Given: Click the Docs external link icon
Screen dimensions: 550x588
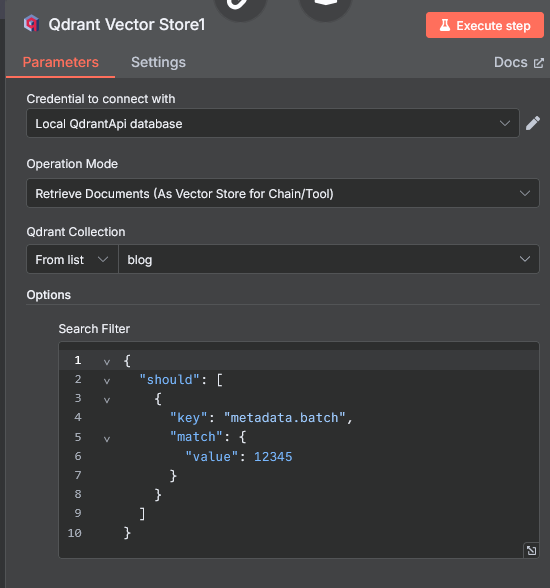Looking at the screenshot, I should (x=539, y=63).
